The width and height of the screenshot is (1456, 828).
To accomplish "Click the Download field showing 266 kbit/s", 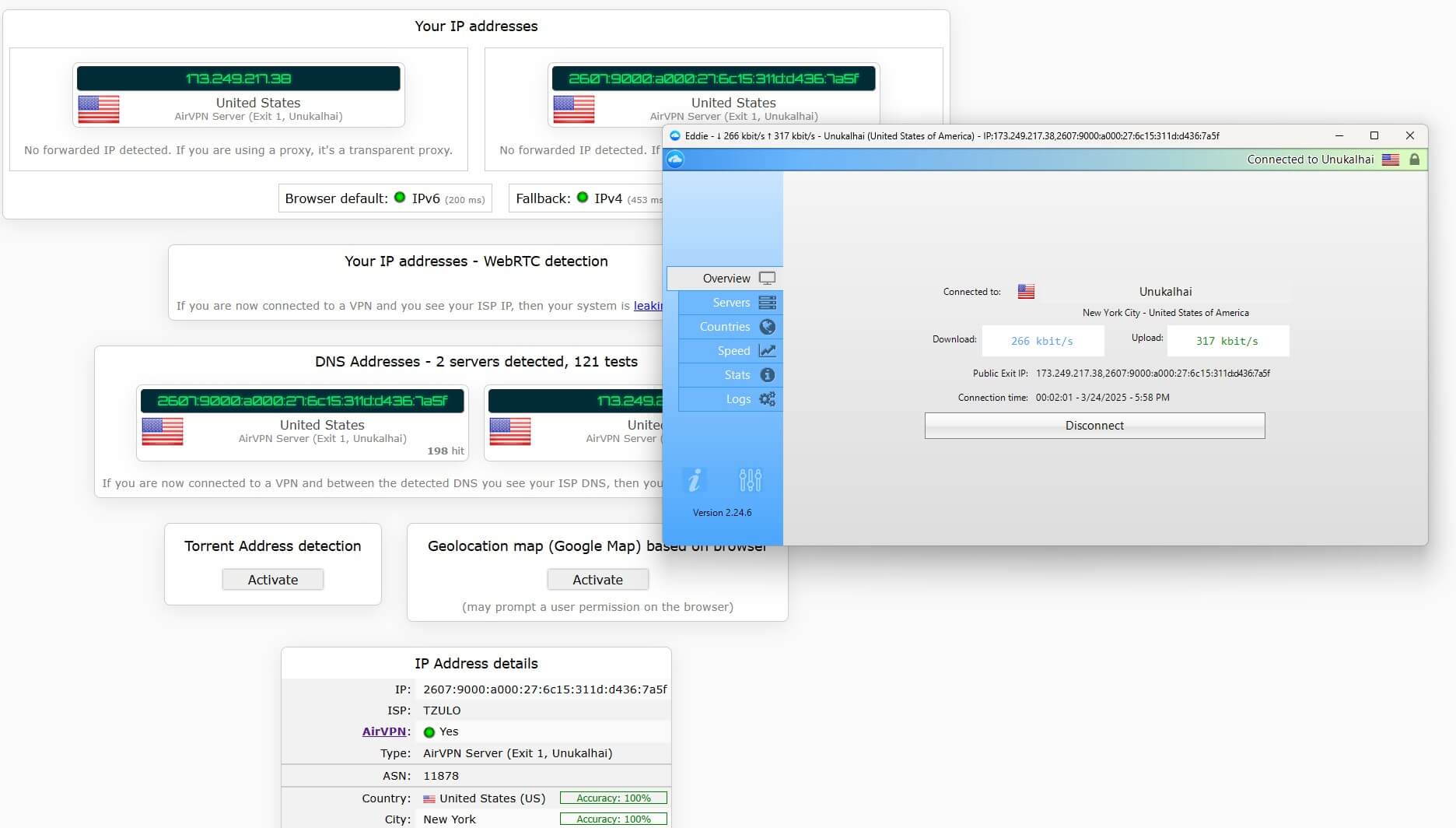I will click(1042, 341).
